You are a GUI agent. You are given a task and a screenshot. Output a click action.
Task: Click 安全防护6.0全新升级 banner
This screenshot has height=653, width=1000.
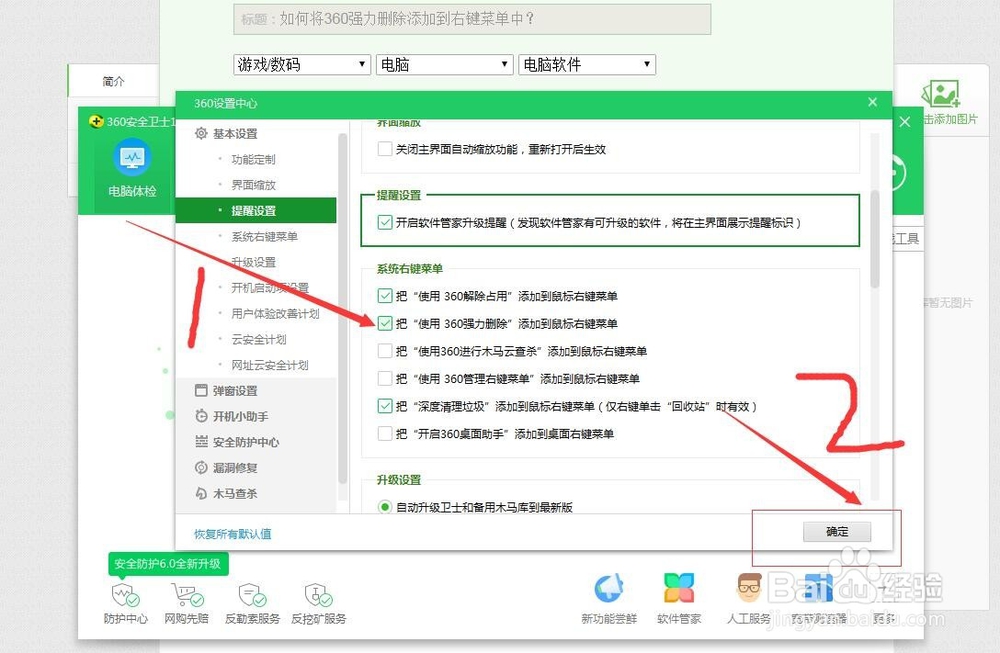point(168,564)
